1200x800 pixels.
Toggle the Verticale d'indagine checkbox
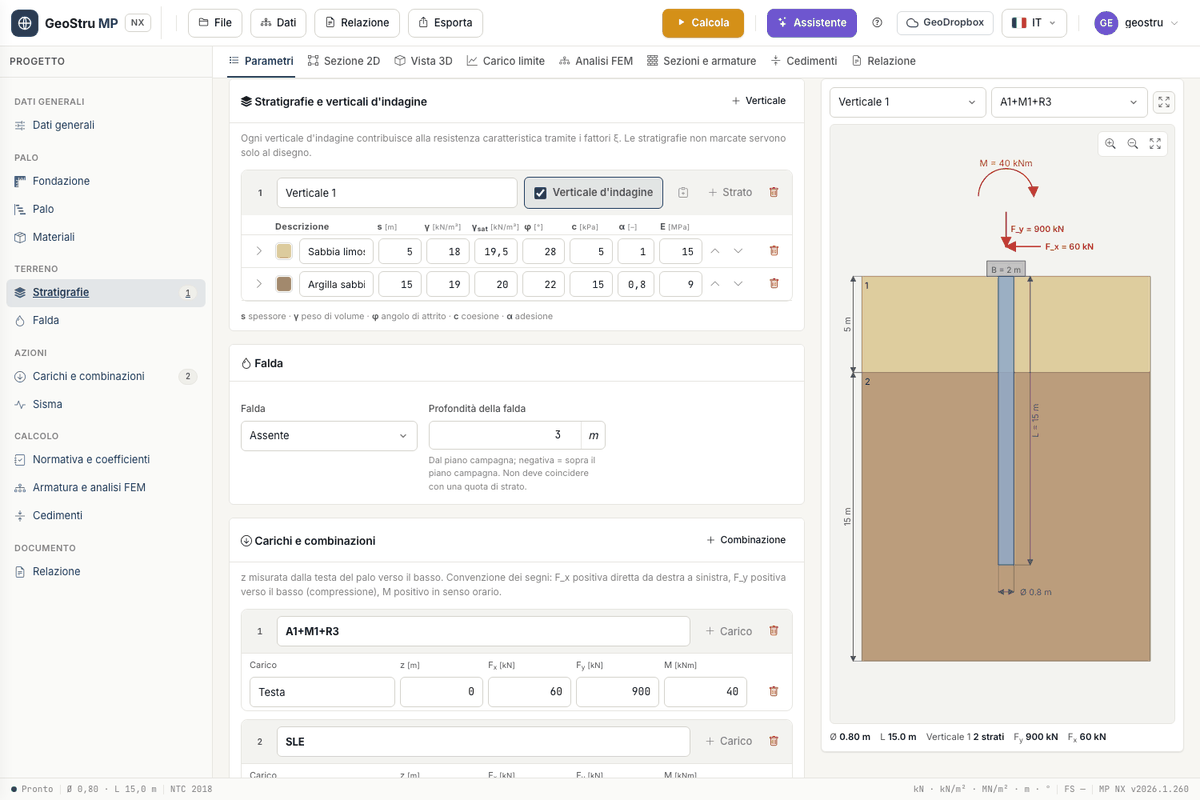(540, 193)
